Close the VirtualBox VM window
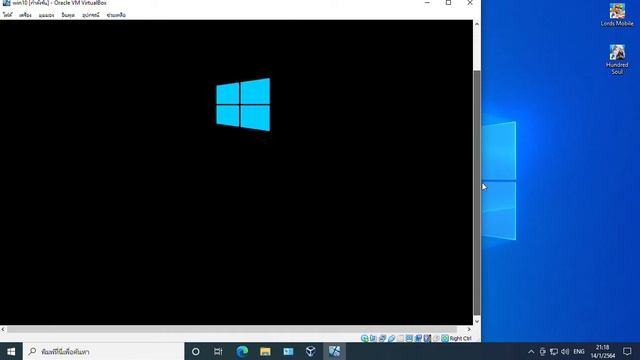This screenshot has height=360, width=640. coord(470,3)
